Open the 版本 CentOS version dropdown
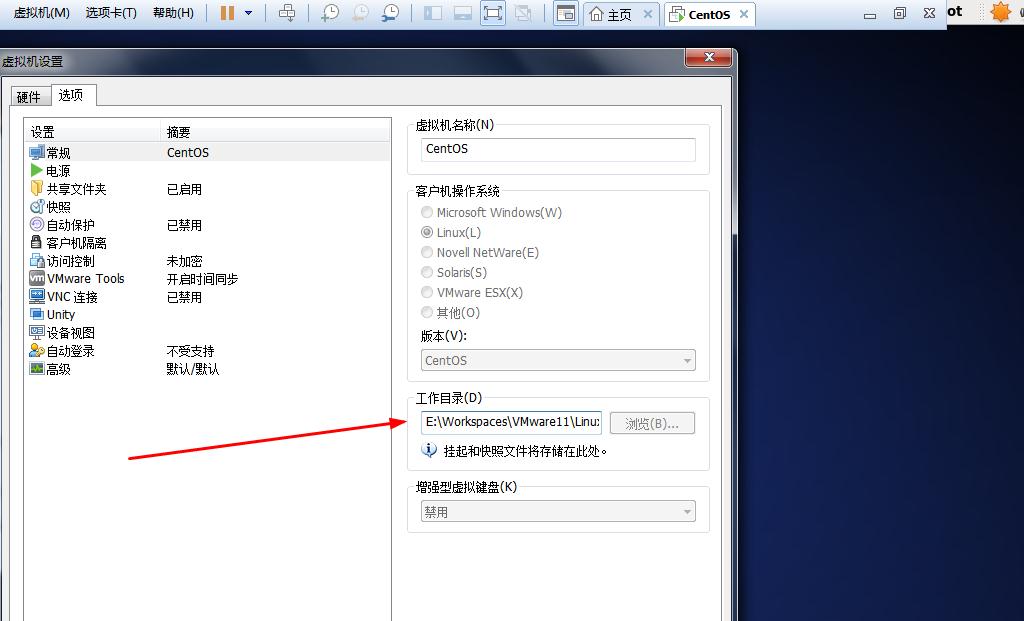The image size is (1024, 621). (x=558, y=360)
